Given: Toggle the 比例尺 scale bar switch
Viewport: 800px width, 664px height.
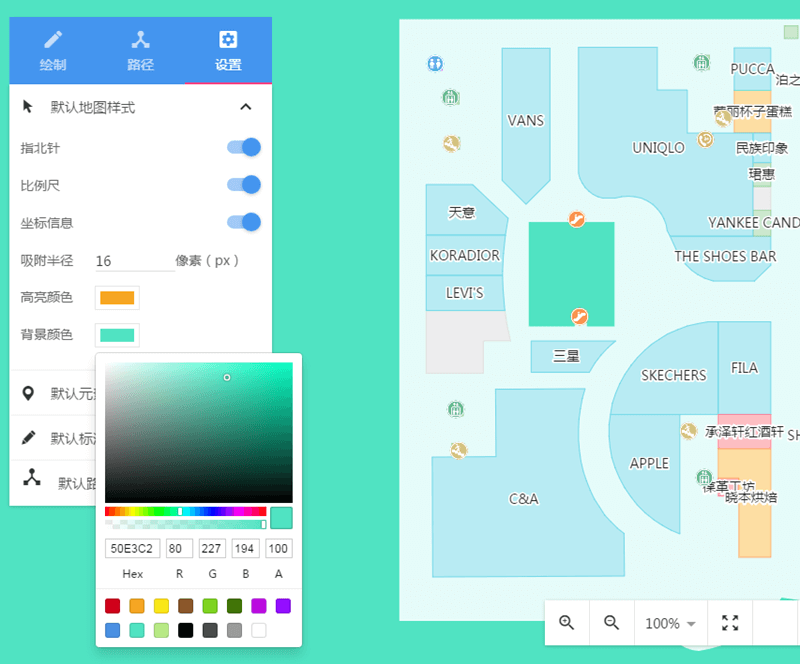Looking at the screenshot, I should tap(244, 185).
